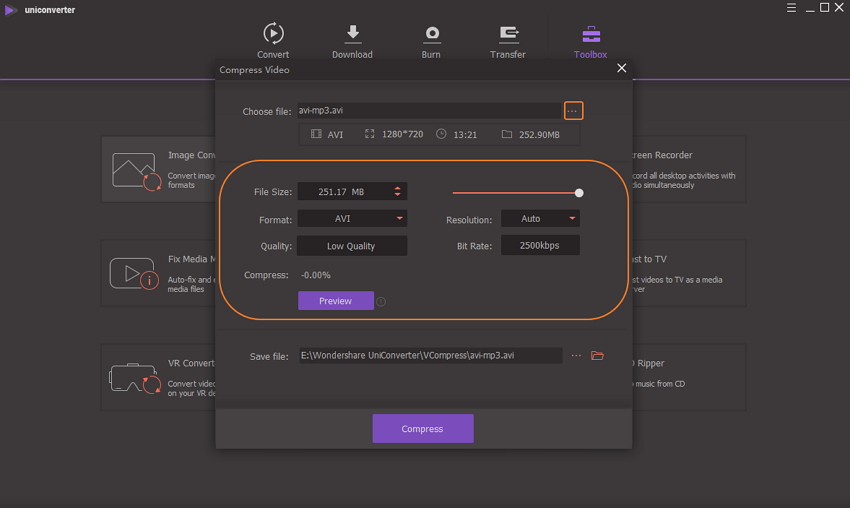Image resolution: width=850 pixels, height=508 pixels.
Task: Open the Transfer tab
Action: [508, 41]
